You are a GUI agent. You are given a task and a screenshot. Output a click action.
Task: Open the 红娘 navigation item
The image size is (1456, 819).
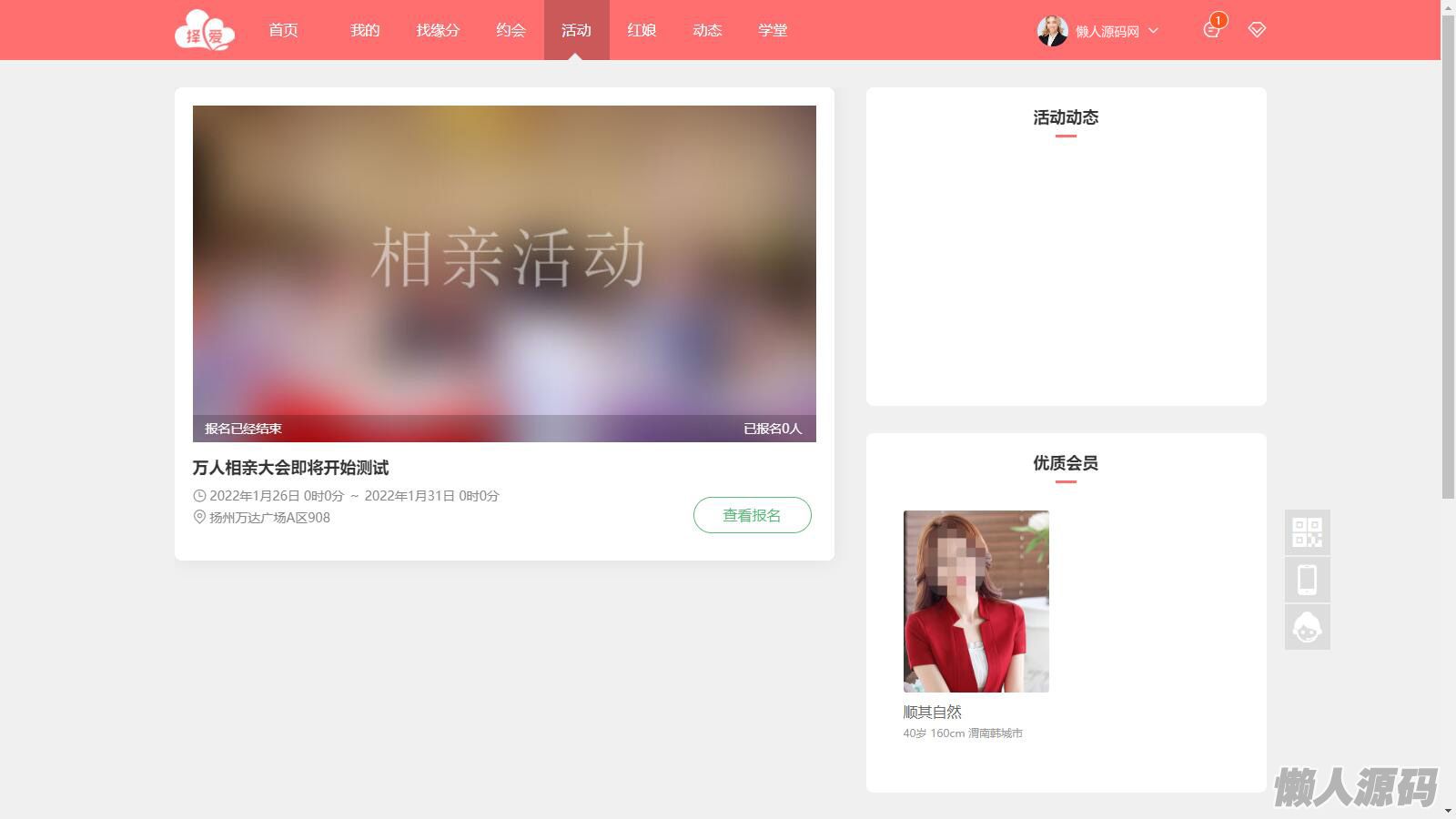coord(642,30)
